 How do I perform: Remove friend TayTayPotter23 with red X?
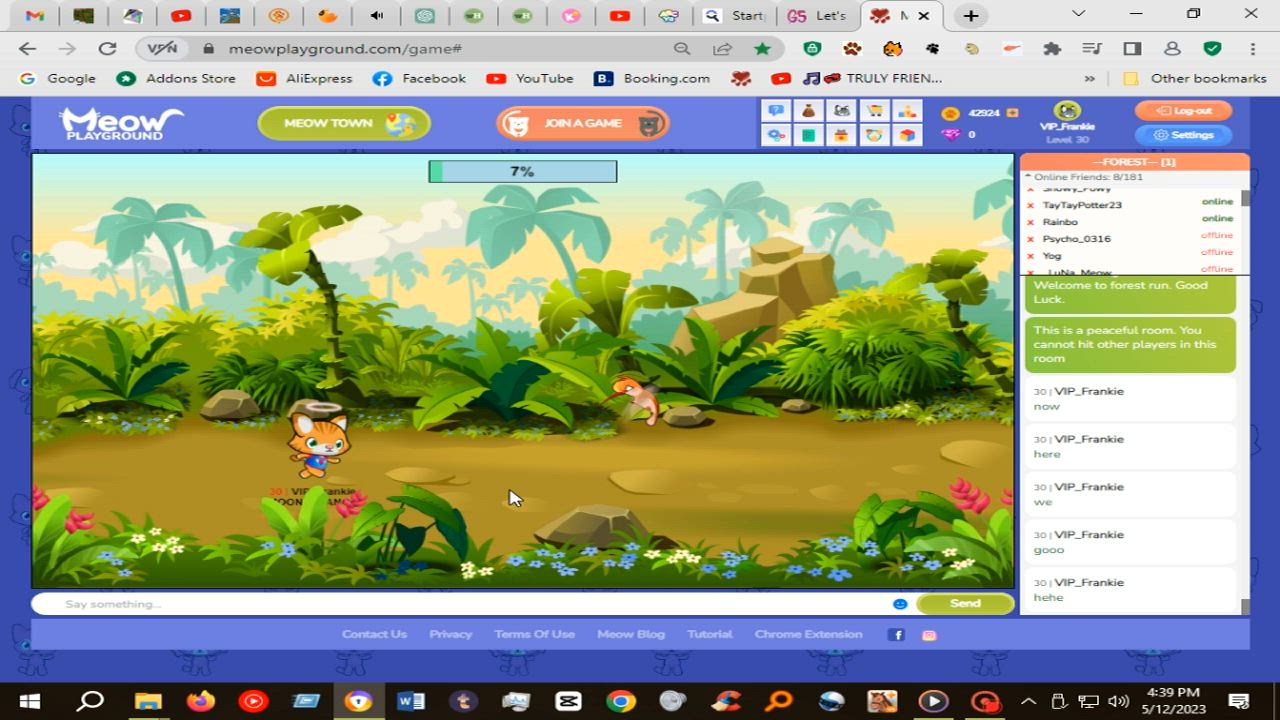tap(1031, 205)
